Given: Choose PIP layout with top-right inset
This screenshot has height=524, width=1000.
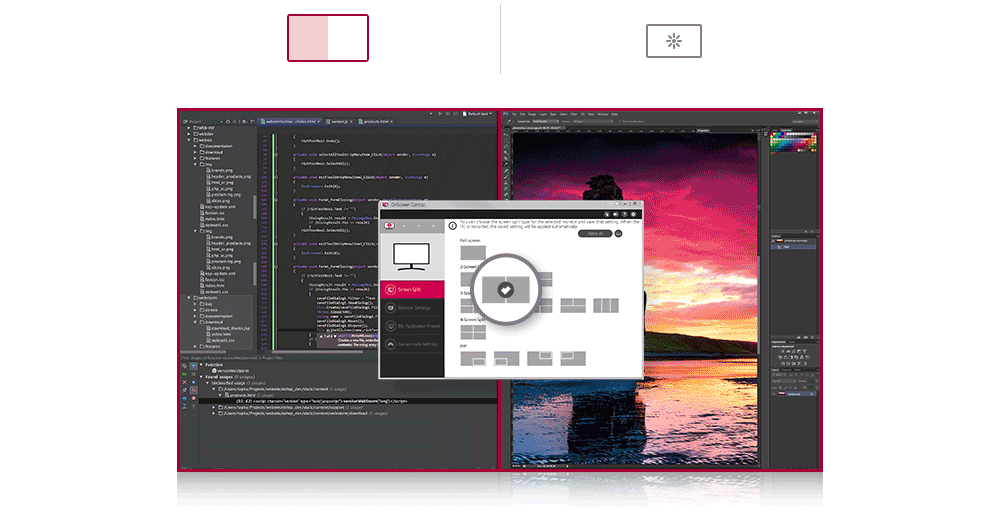Looking at the screenshot, I should [540, 358].
